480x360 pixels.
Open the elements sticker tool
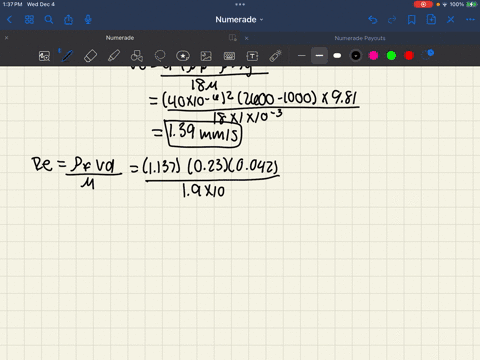tap(183, 56)
